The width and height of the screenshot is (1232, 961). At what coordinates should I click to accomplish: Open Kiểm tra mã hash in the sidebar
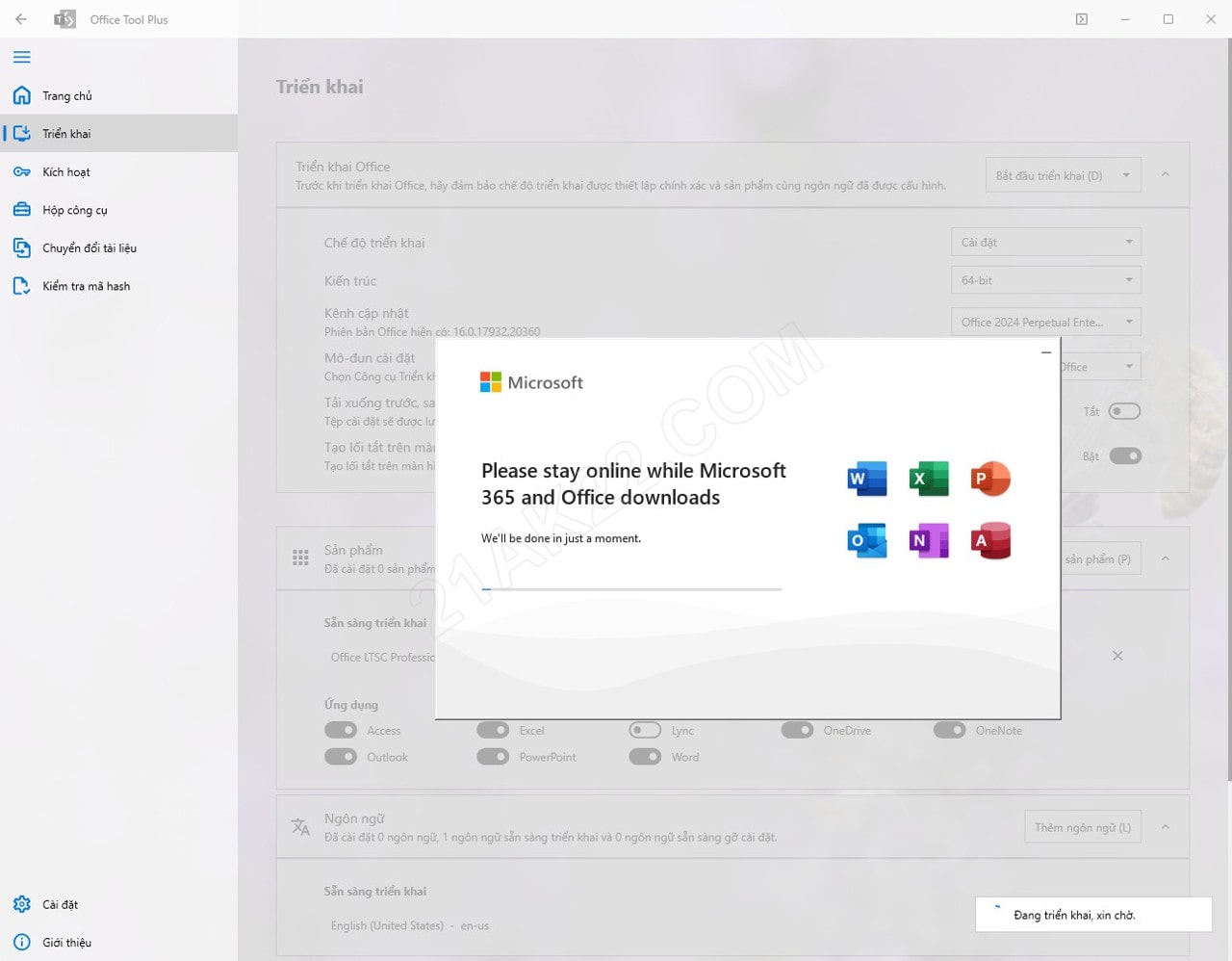pos(118,286)
